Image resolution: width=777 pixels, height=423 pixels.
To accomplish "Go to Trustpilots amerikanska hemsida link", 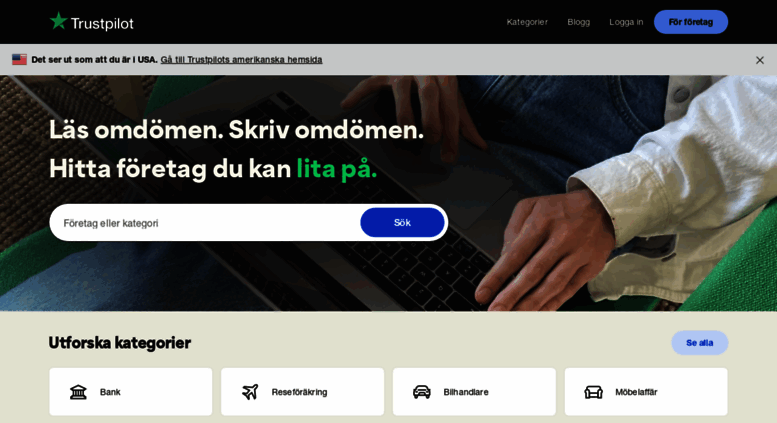I will pos(241,59).
